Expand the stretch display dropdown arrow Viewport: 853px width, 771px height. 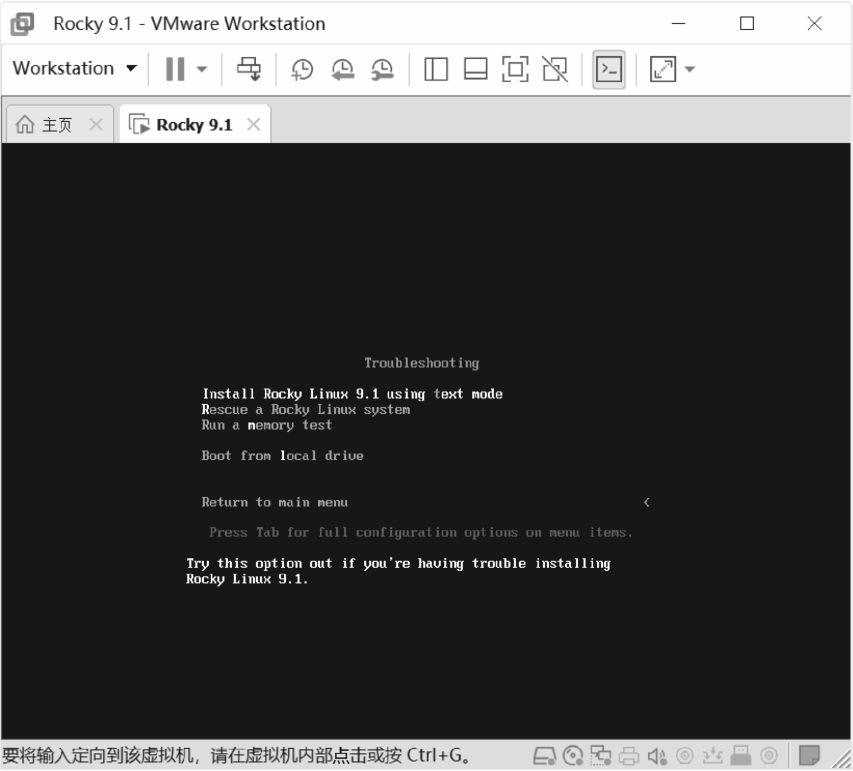[689, 69]
